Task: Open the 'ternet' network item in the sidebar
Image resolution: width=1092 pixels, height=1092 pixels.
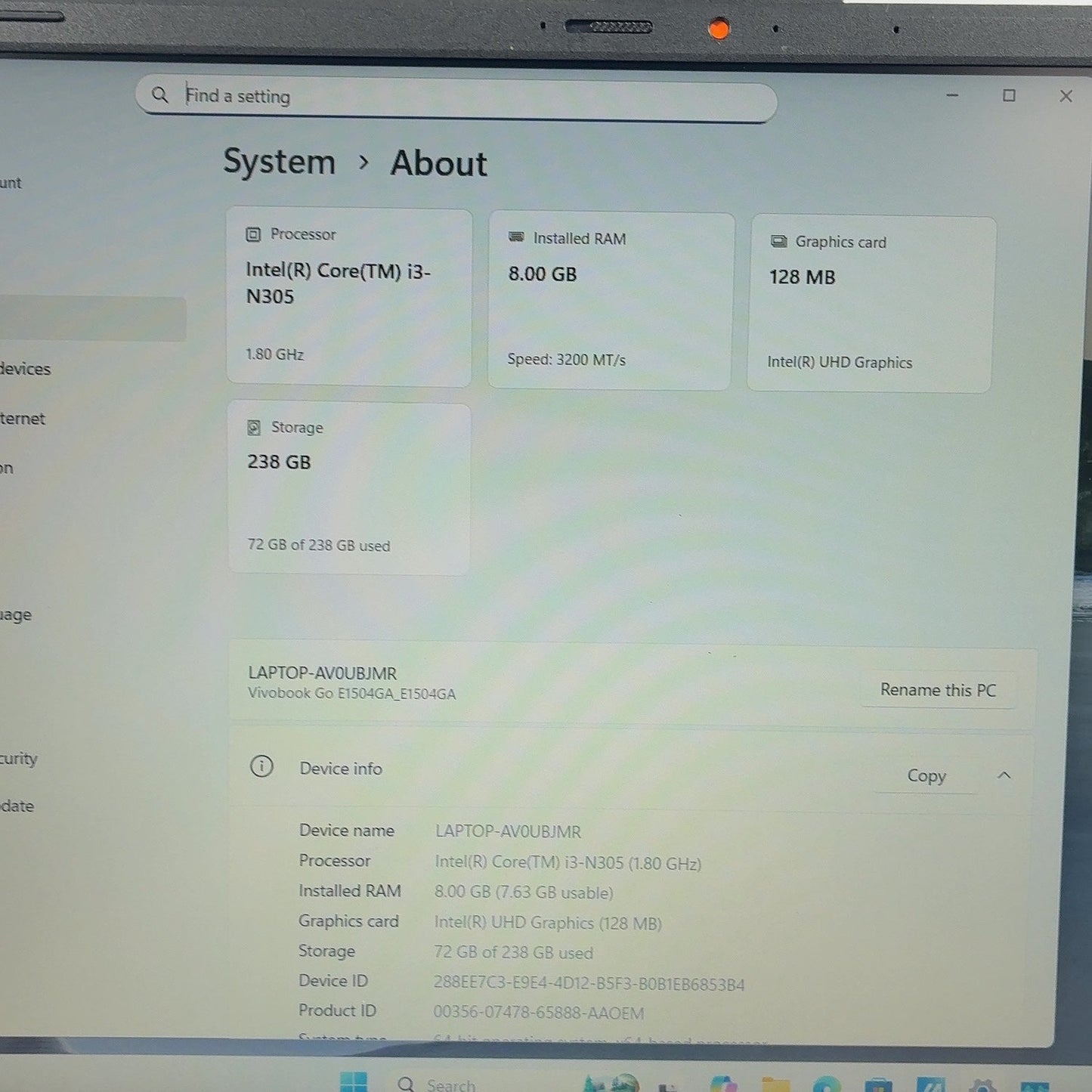Action: click(22, 419)
